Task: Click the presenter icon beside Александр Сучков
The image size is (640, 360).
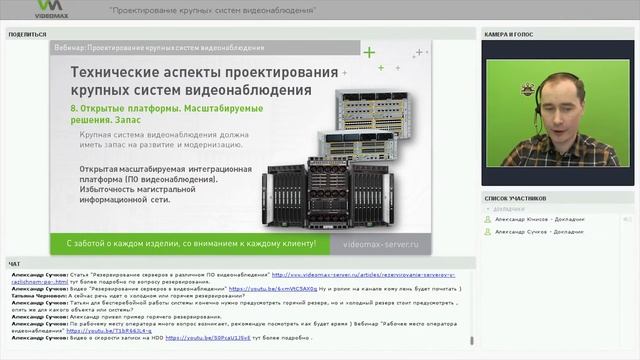Action: pos(487,232)
